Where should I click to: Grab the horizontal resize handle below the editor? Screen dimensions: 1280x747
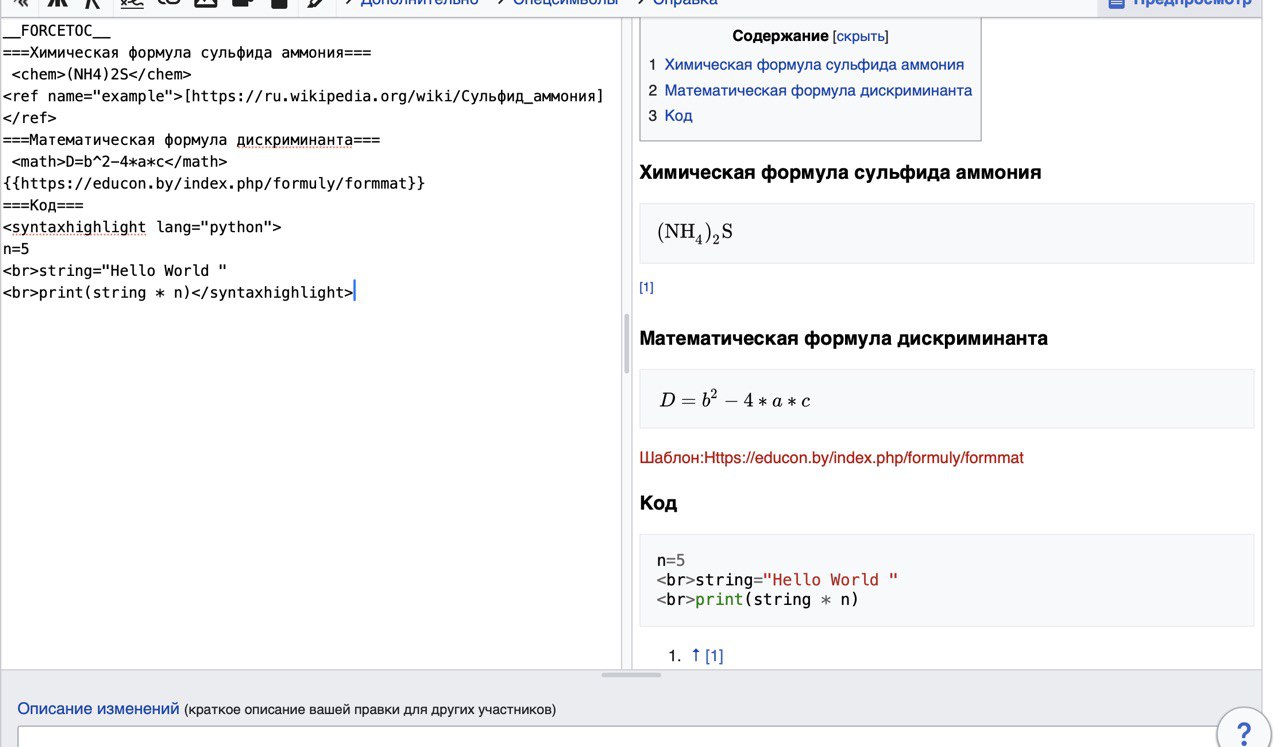click(630, 675)
